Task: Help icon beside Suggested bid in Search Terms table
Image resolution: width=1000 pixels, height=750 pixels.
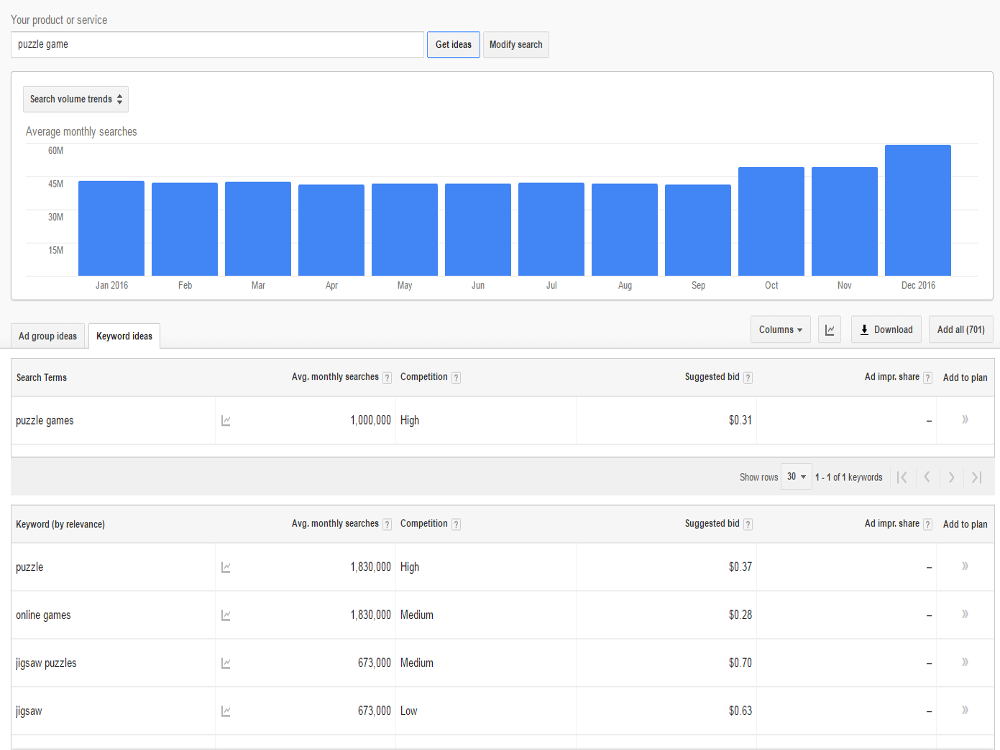Action: [x=748, y=378]
